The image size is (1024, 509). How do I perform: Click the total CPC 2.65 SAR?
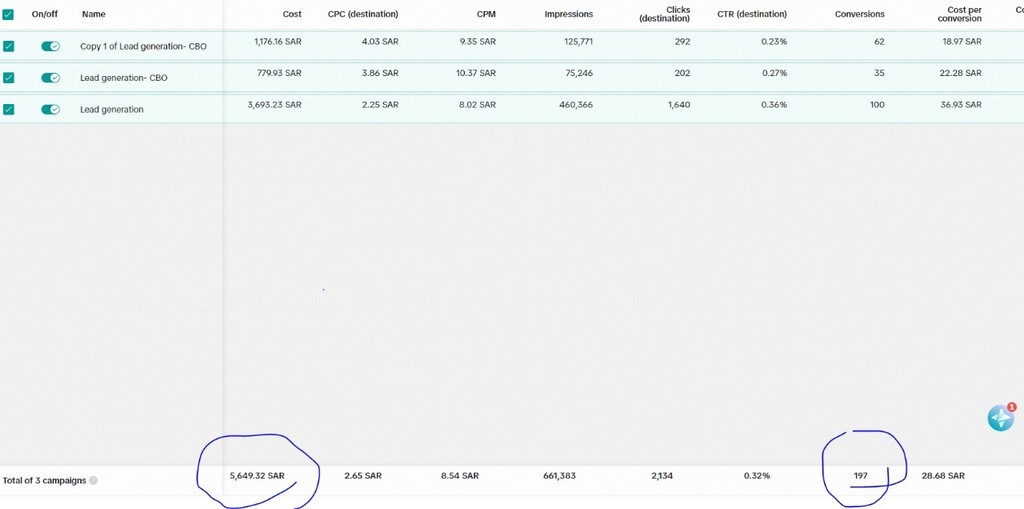pyautogui.click(x=363, y=476)
